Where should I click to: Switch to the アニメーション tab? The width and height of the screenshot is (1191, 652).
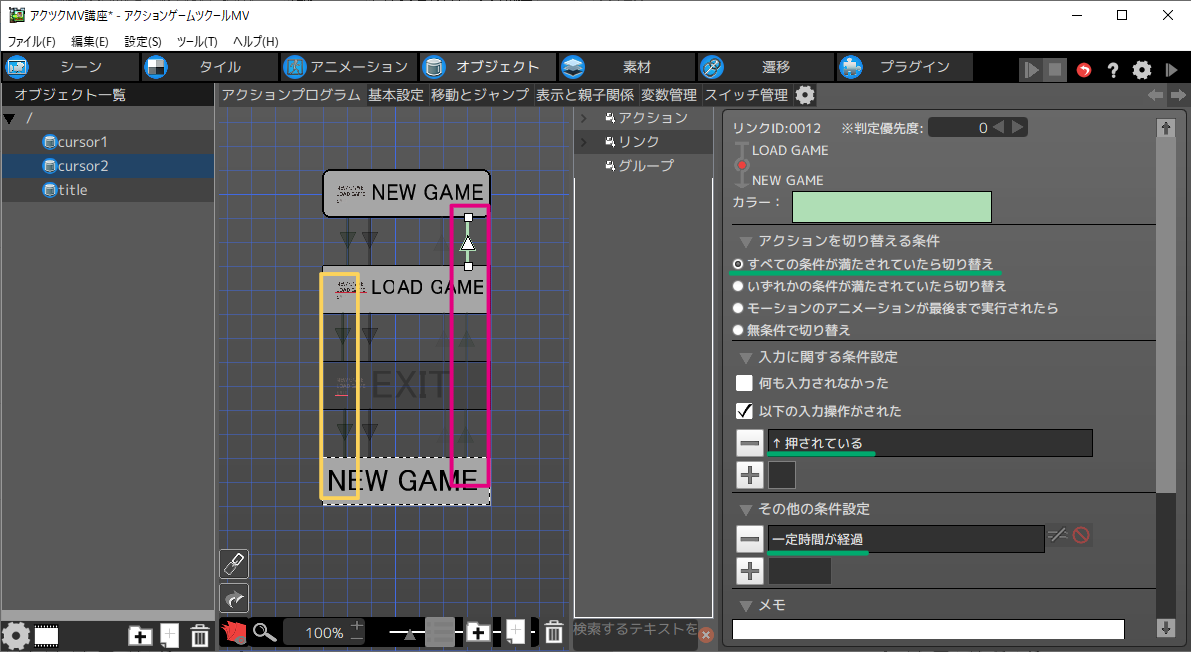point(346,67)
